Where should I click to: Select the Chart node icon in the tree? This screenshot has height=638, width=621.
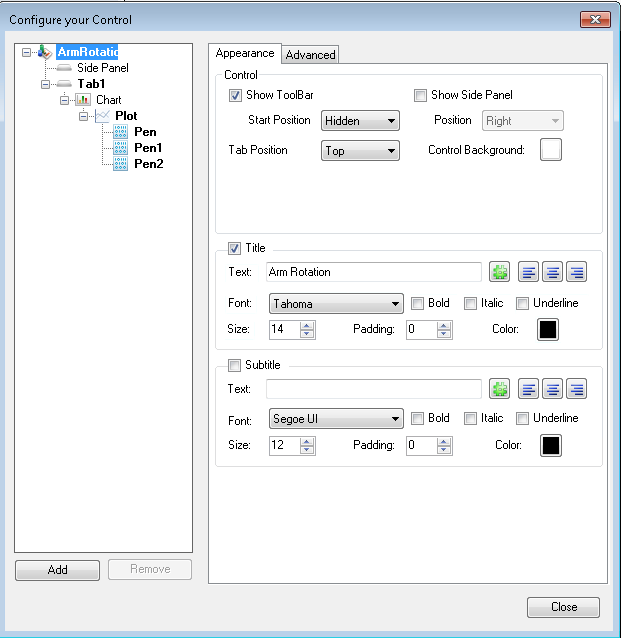pyautogui.click(x=84, y=100)
